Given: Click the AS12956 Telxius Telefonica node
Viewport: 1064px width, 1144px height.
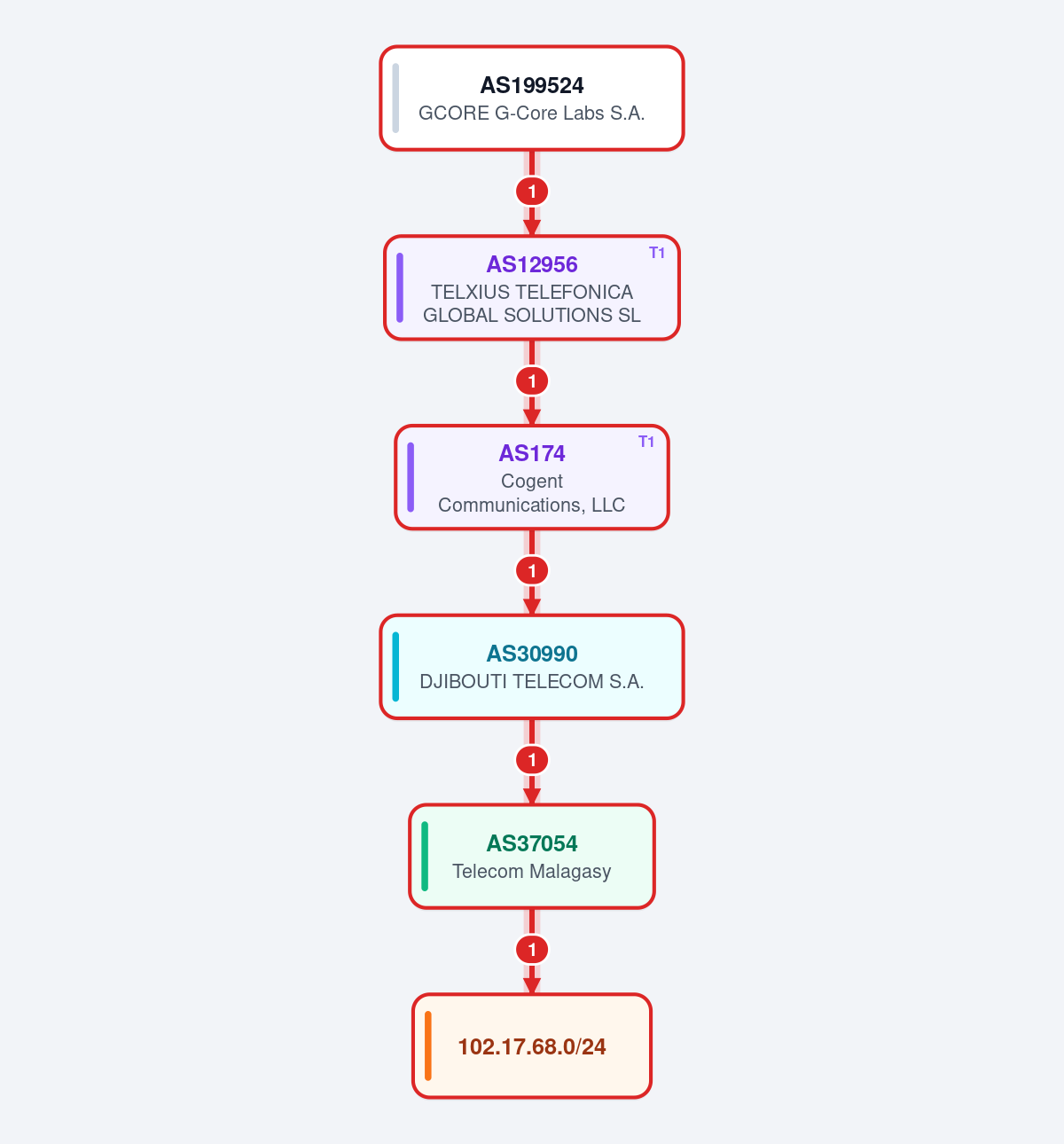Looking at the screenshot, I should [532, 287].
